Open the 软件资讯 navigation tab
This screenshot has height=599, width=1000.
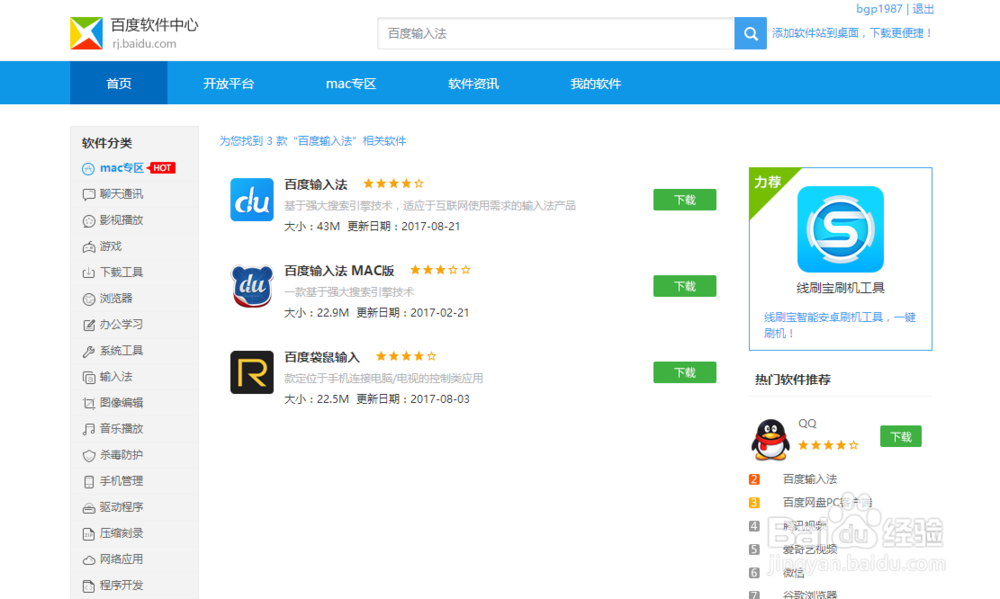point(472,83)
